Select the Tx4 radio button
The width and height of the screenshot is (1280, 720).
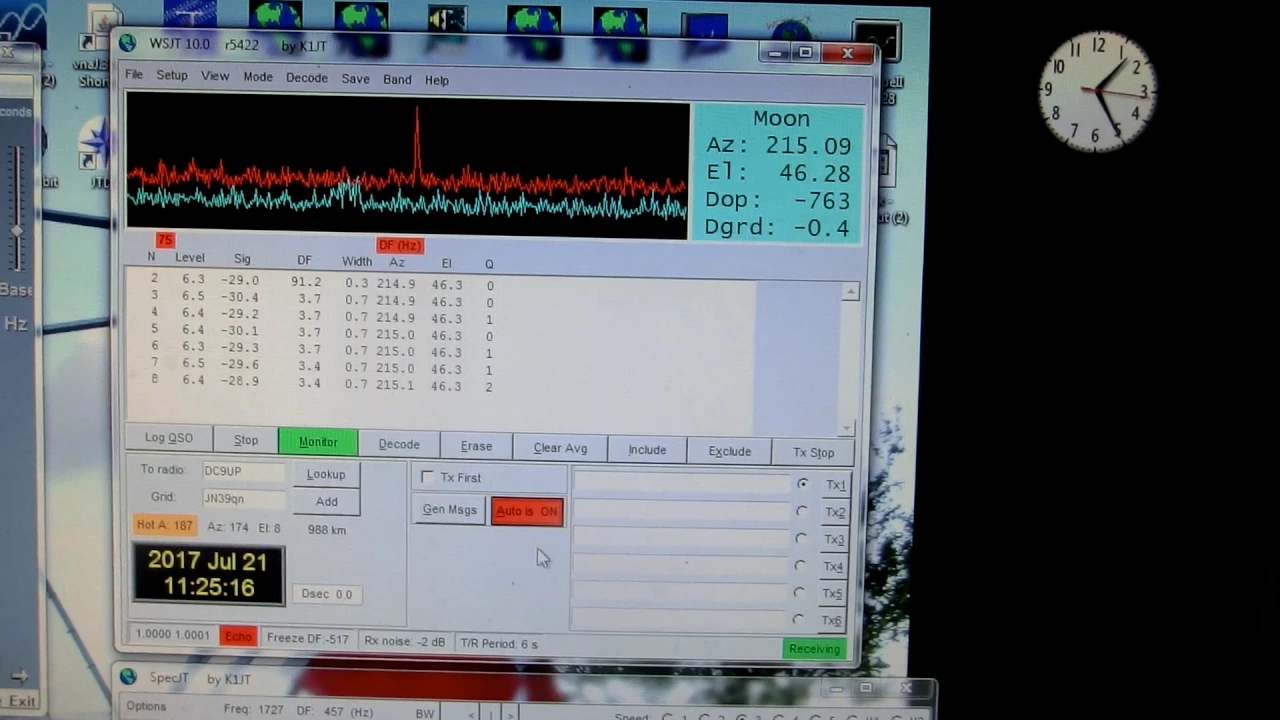tap(800, 565)
